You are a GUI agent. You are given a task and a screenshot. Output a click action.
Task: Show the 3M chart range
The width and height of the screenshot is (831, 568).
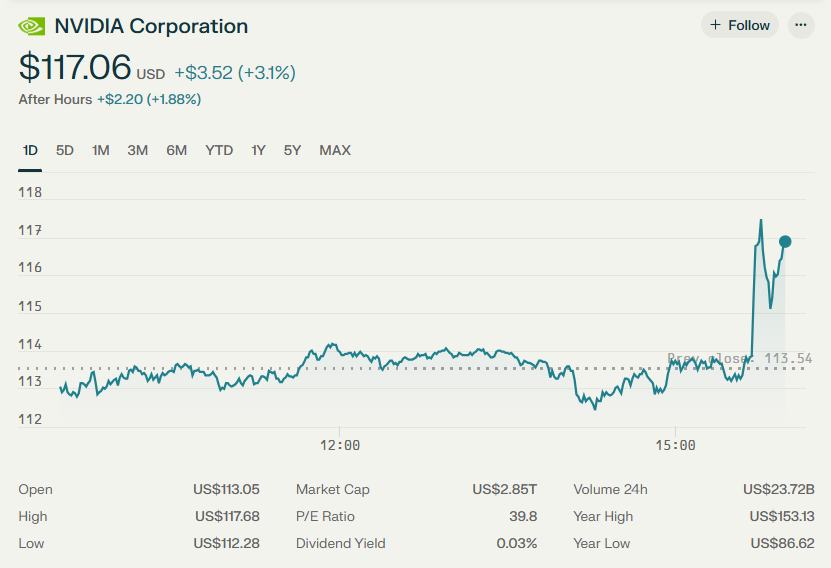point(137,150)
